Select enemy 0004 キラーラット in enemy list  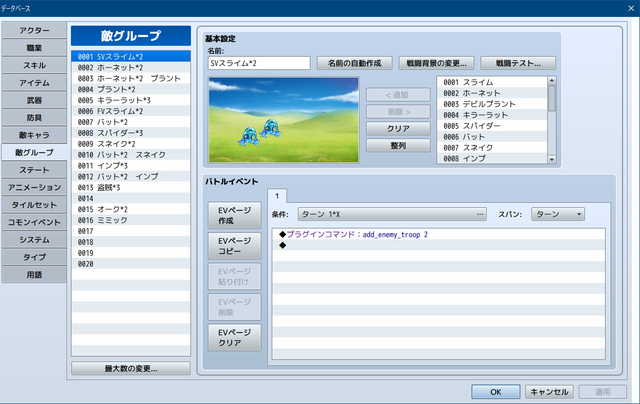click(492, 115)
